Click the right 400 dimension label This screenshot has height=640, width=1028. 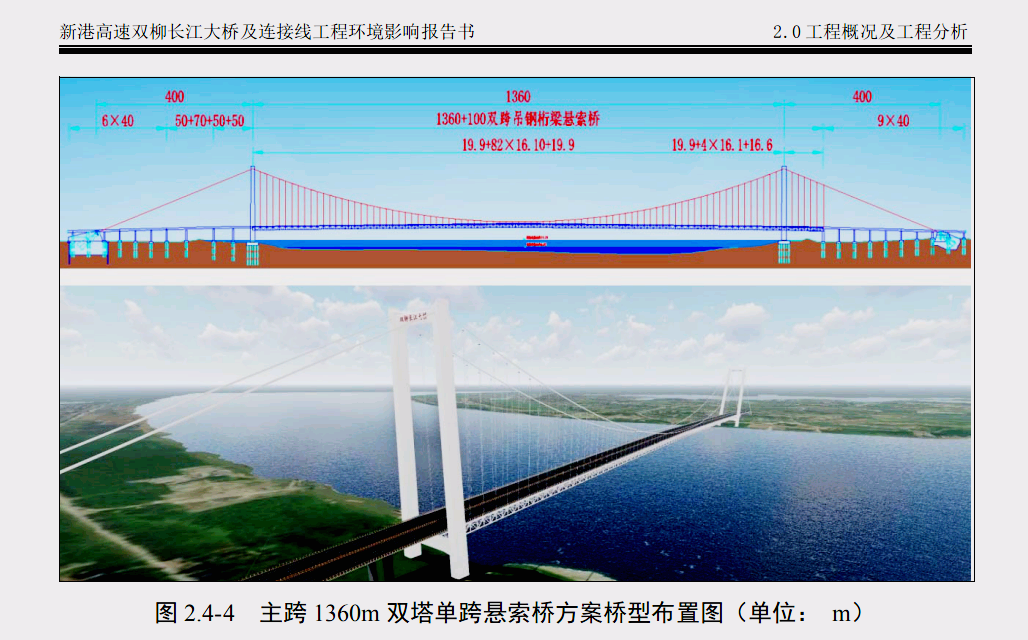point(862,96)
